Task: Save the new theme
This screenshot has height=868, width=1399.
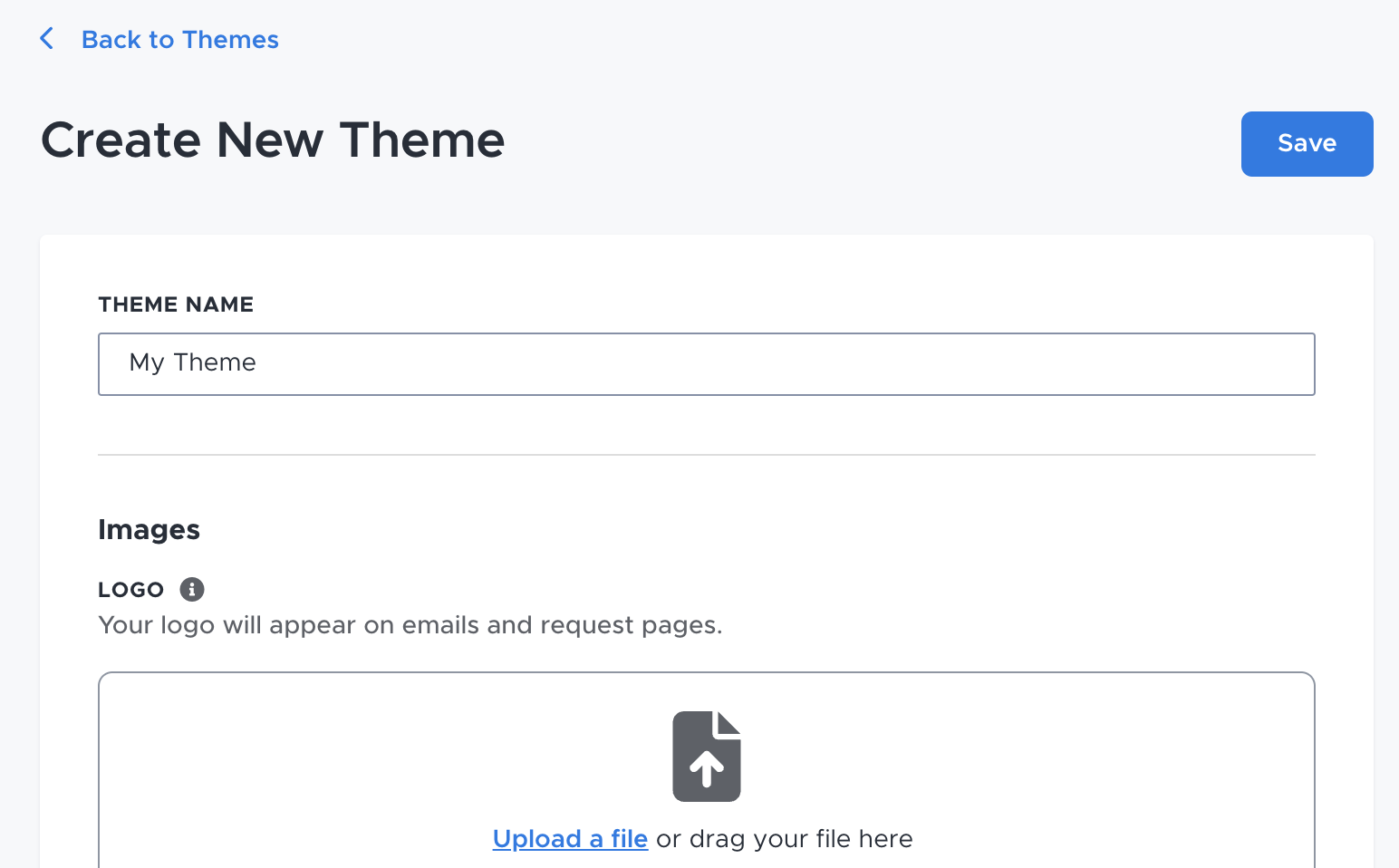Action: point(1307,144)
